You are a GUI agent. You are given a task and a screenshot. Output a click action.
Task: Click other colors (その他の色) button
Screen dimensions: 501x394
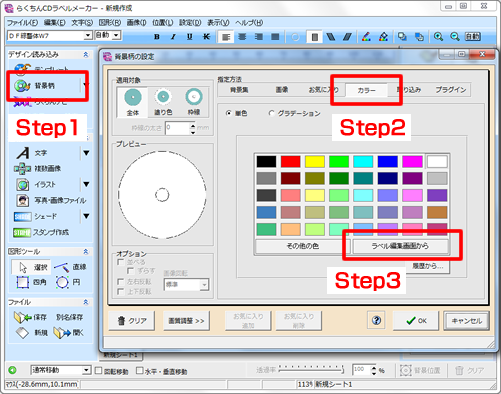pos(303,246)
